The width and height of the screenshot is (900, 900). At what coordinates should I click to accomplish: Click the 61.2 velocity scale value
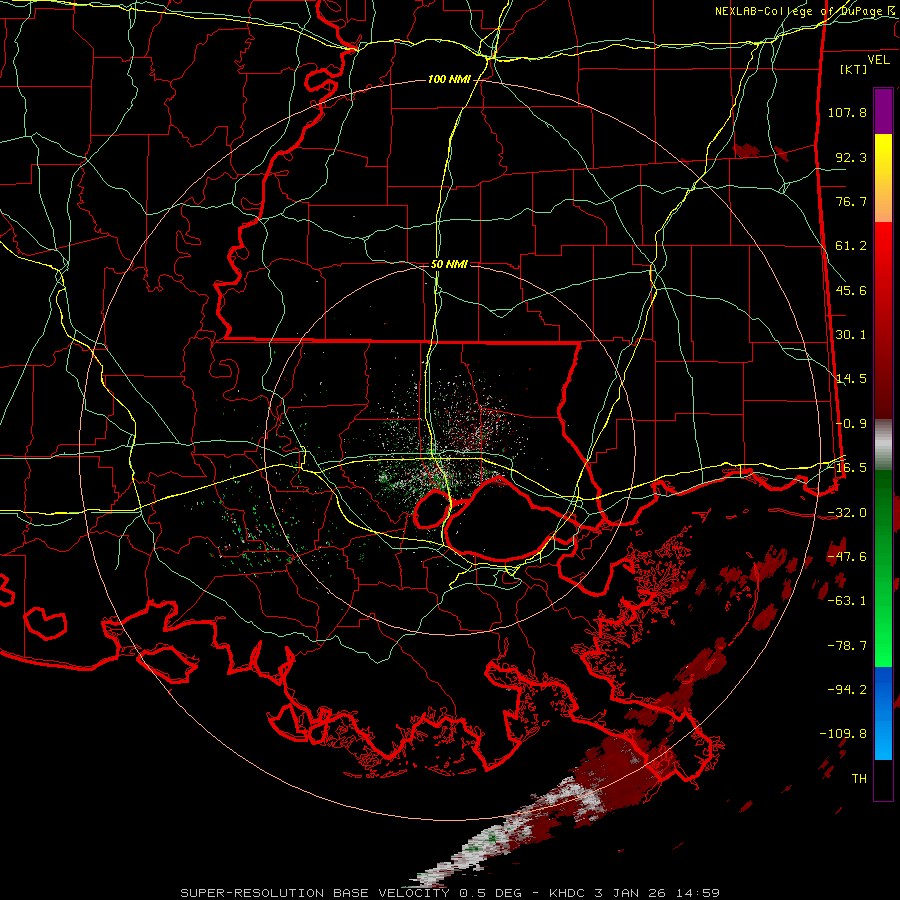(x=851, y=246)
